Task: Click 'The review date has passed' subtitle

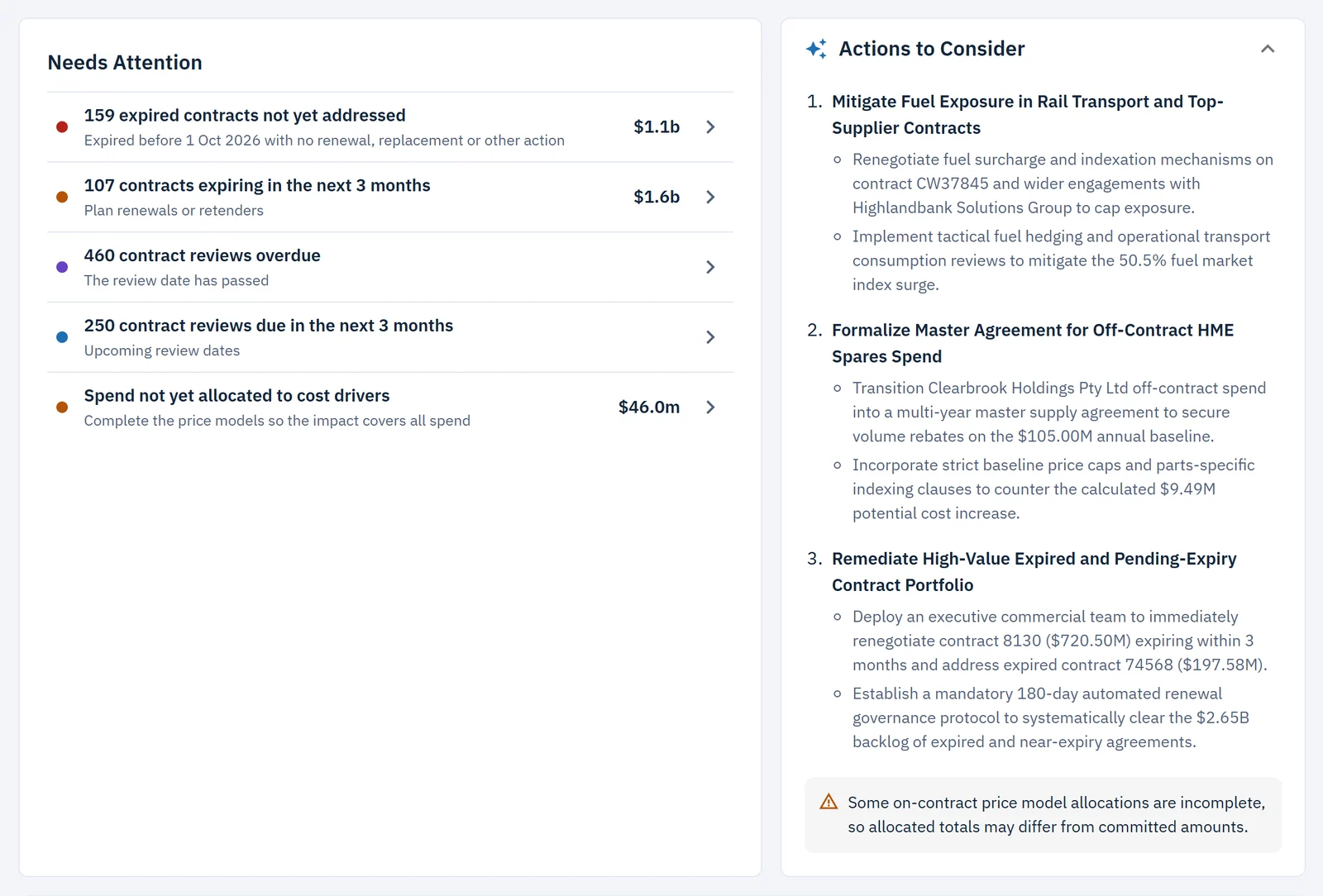Action: click(176, 281)
